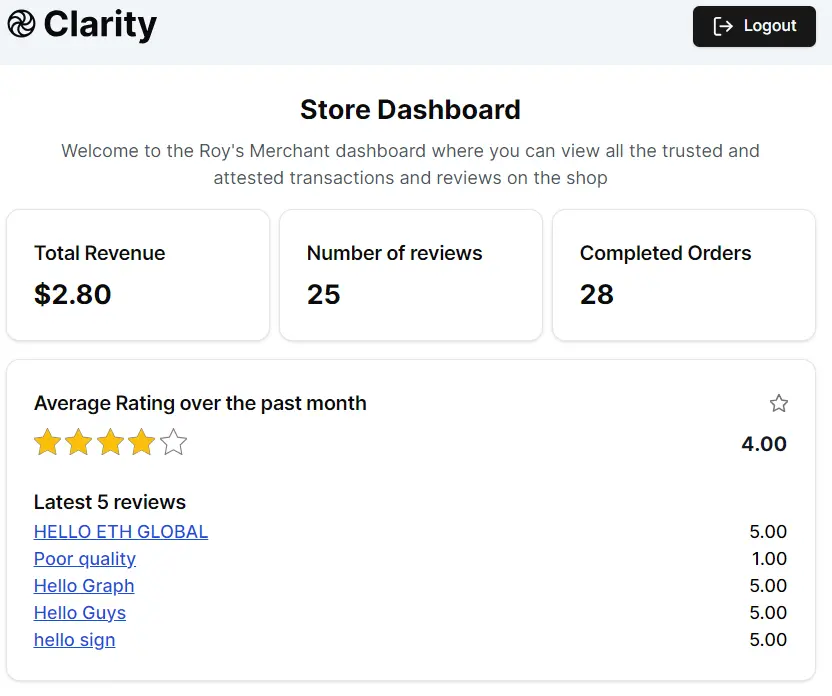
Task: Click the empty fifth rating star
Action: click(174, 442)
